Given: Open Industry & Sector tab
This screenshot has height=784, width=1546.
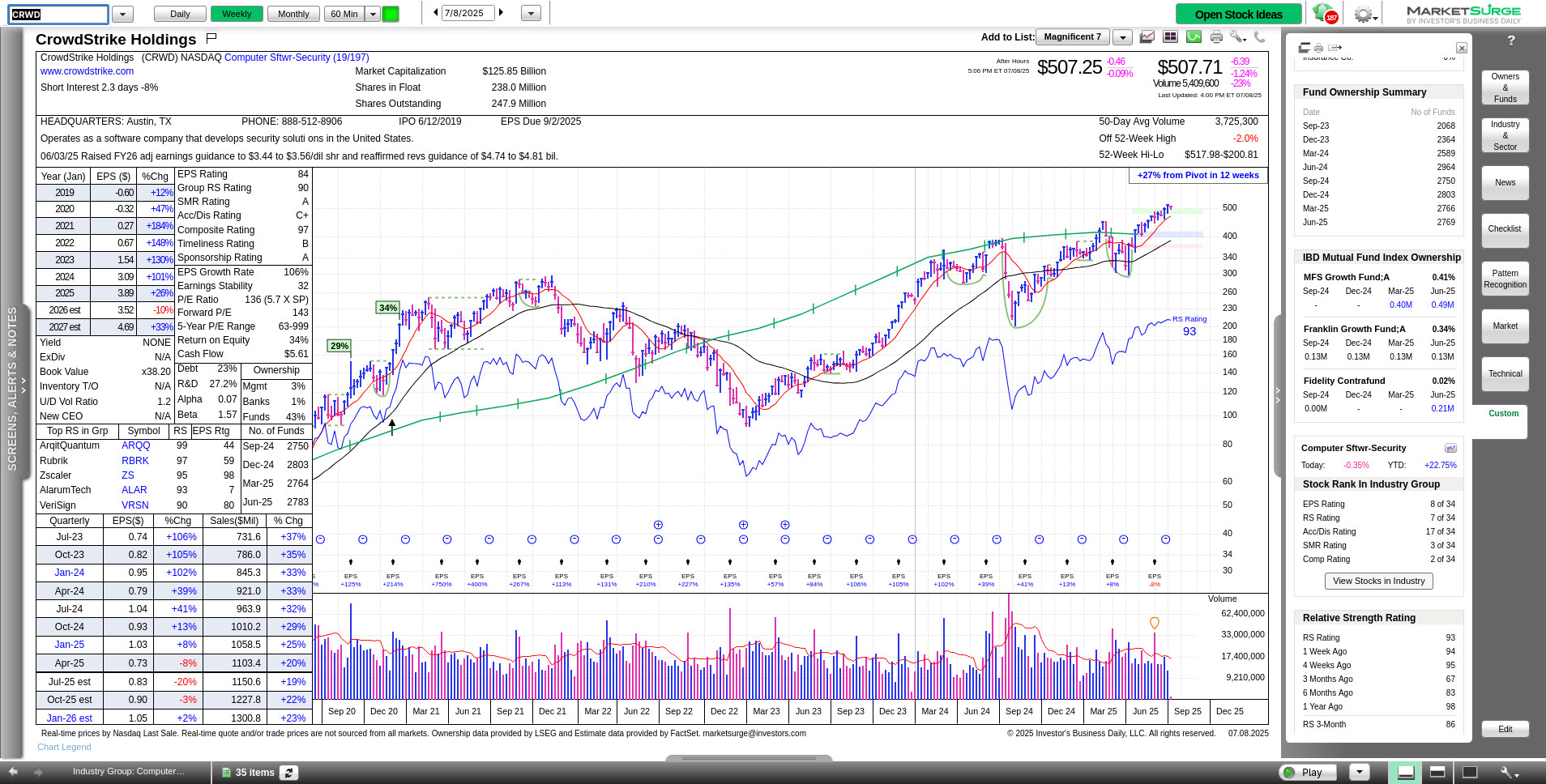Looking at the screenshot, I should pos(1505,135).
